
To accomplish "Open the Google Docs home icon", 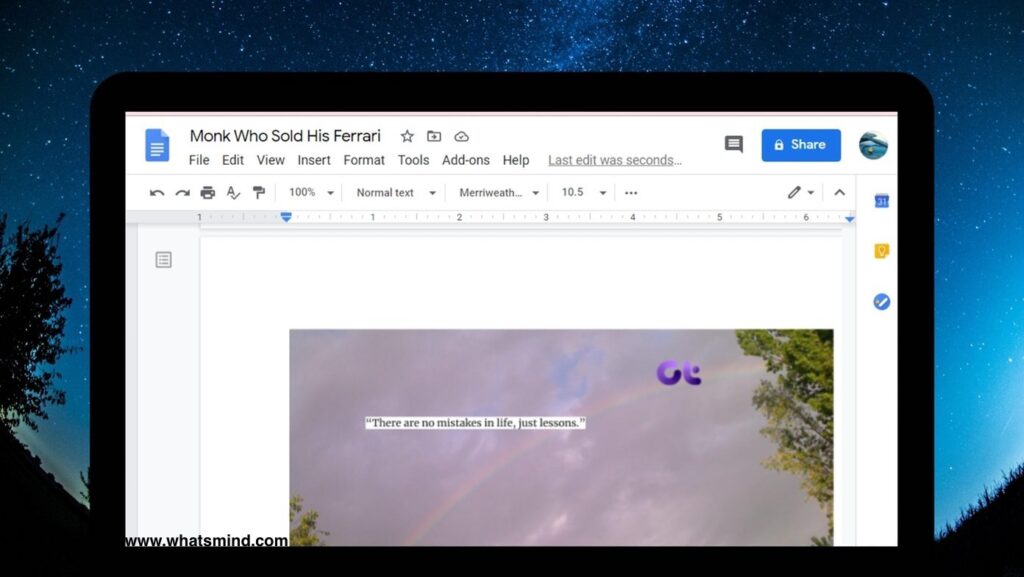I will point(157,145).
